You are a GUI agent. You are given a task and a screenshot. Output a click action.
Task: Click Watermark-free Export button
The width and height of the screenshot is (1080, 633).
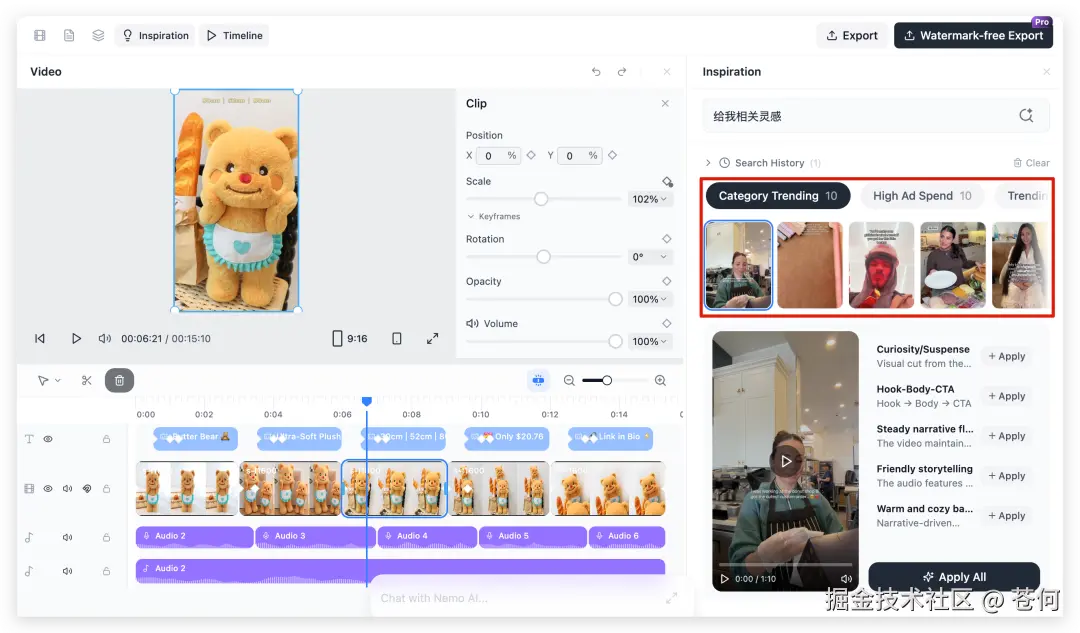973,35
